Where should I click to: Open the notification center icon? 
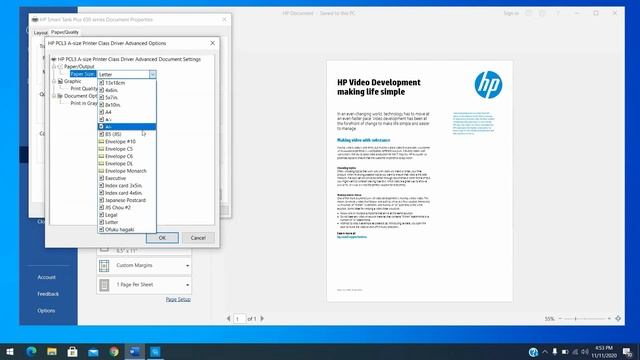coord(628,352)
